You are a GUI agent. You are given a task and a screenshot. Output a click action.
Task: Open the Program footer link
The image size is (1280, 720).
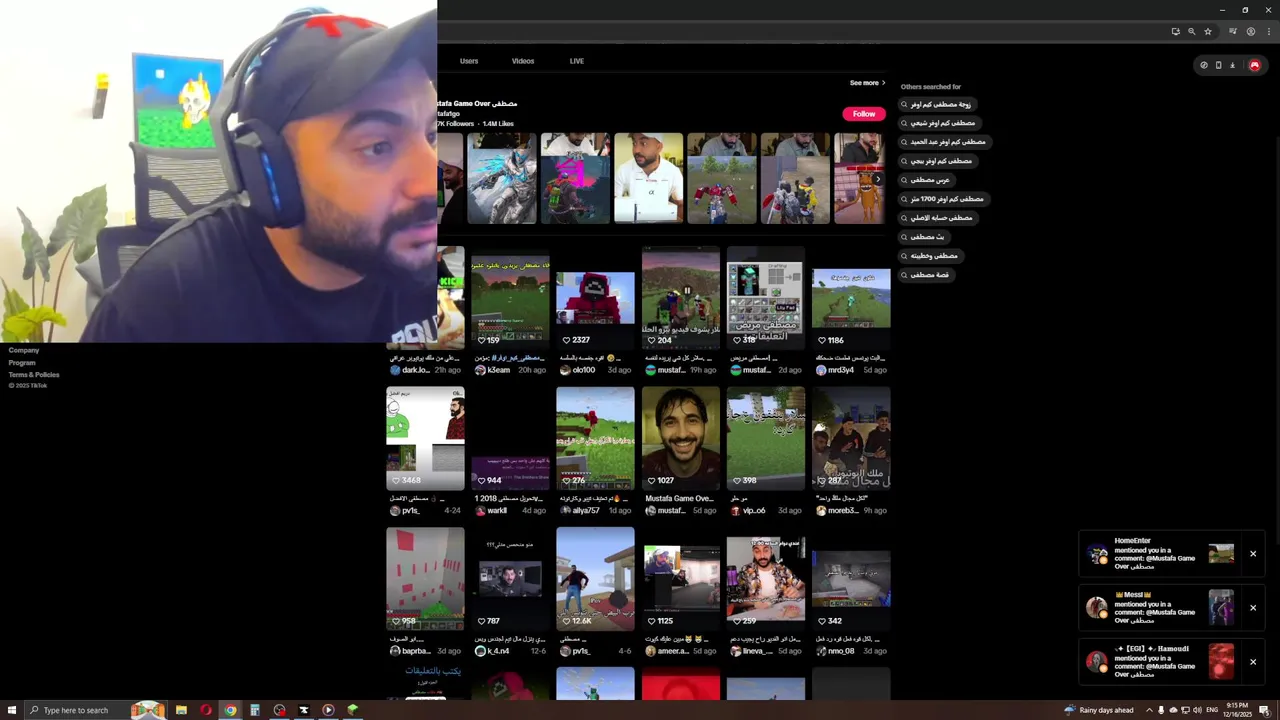(22, 362)
